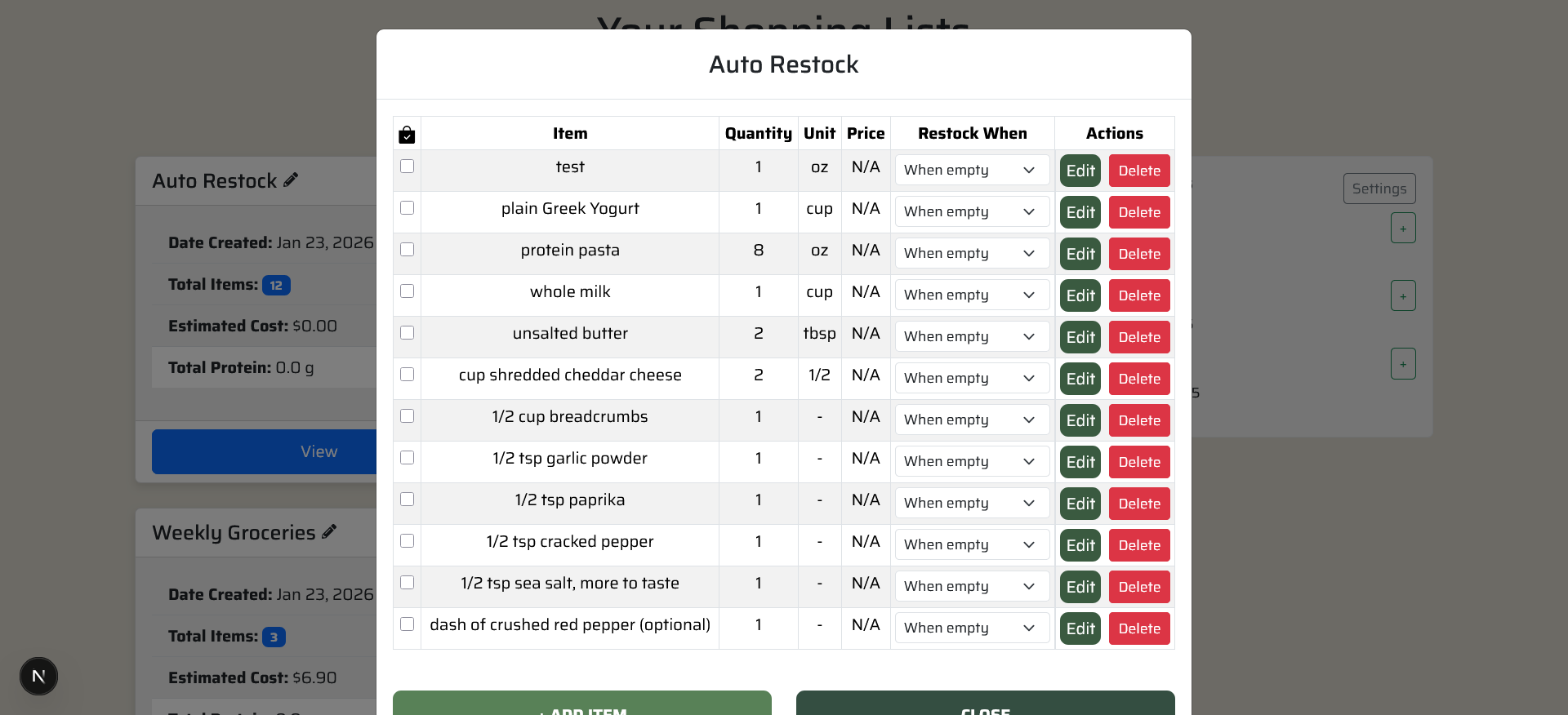Tick the checkbox next to 1/2 tsp paprika

(407, 499)
